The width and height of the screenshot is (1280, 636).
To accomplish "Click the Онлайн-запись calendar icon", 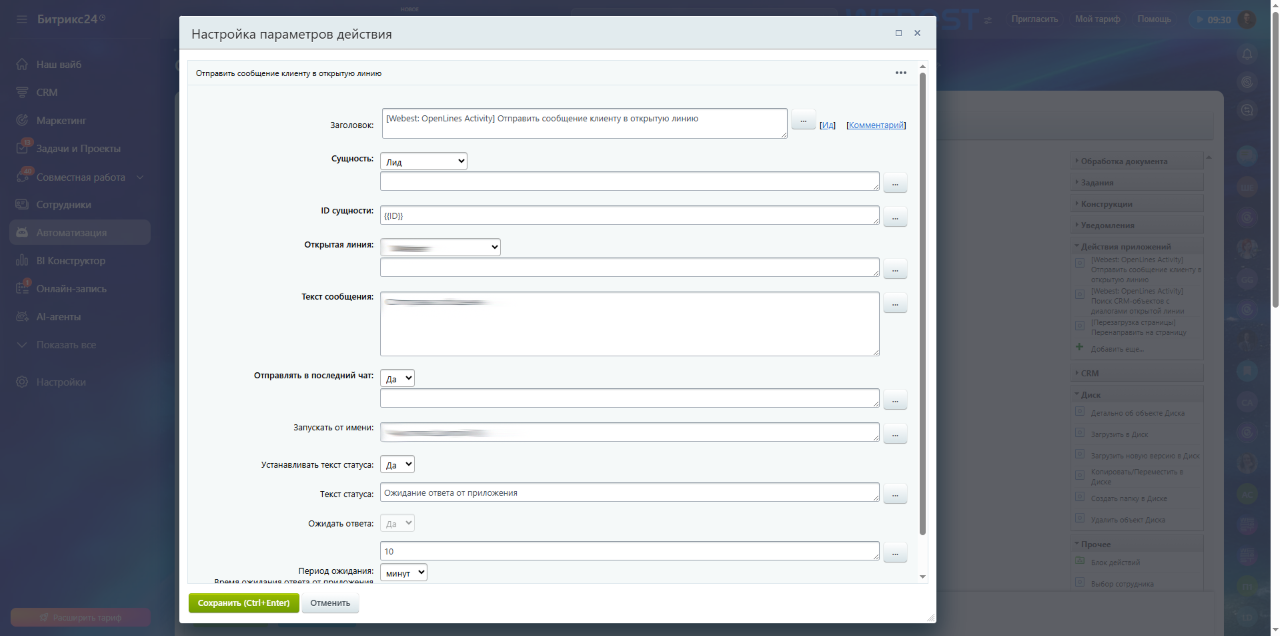I will tap(23, 288).
